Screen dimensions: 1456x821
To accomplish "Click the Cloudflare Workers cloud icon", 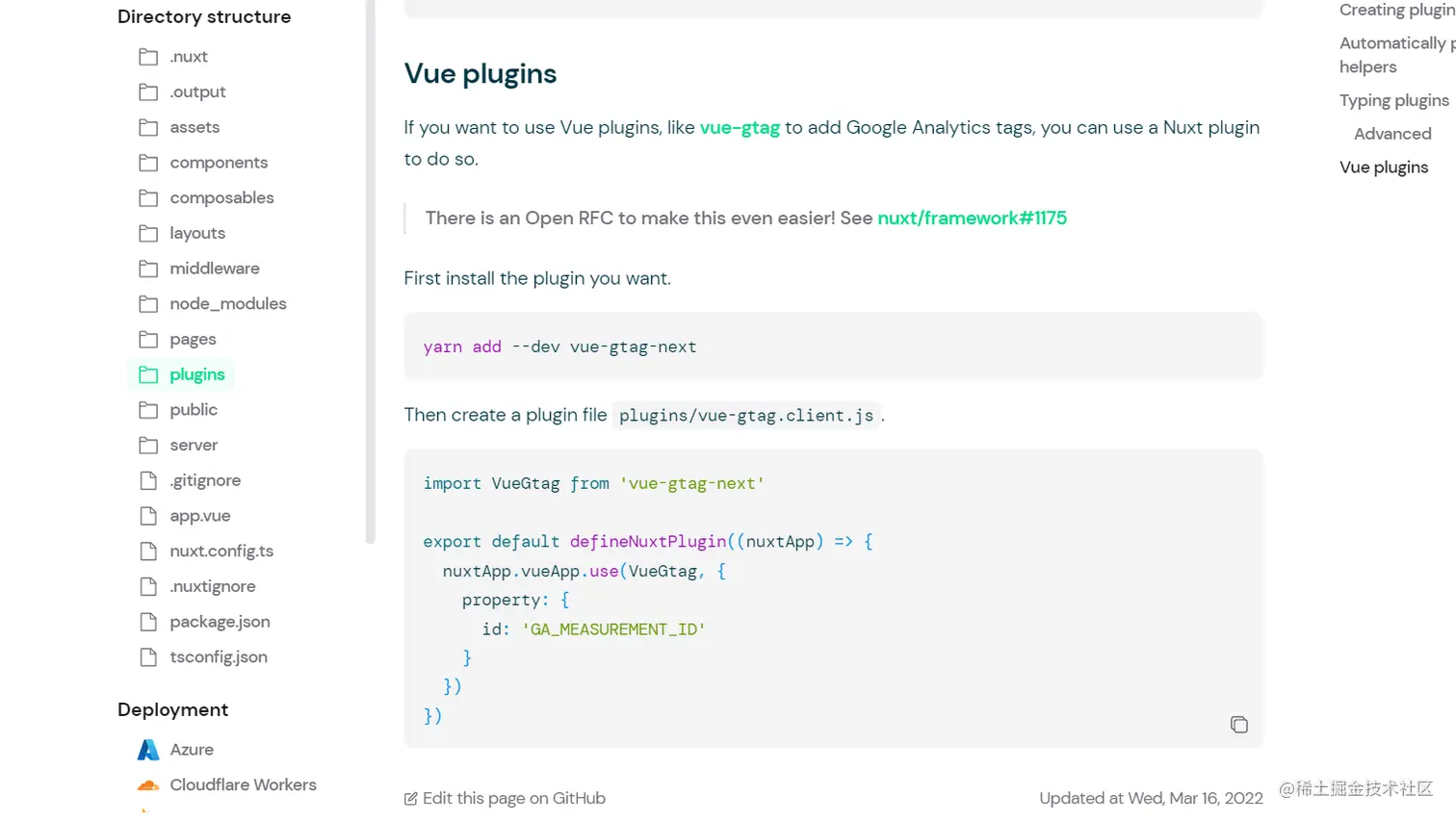I will click(148, 785).
